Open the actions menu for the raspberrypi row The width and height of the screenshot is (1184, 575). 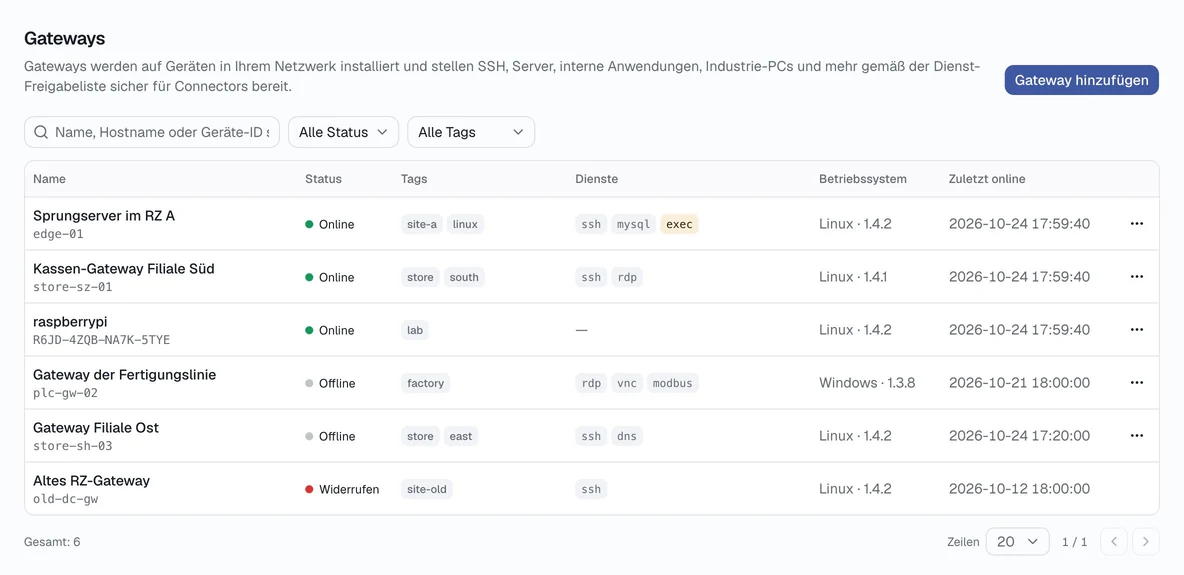pyautogui.click(x=1136, y=329)
